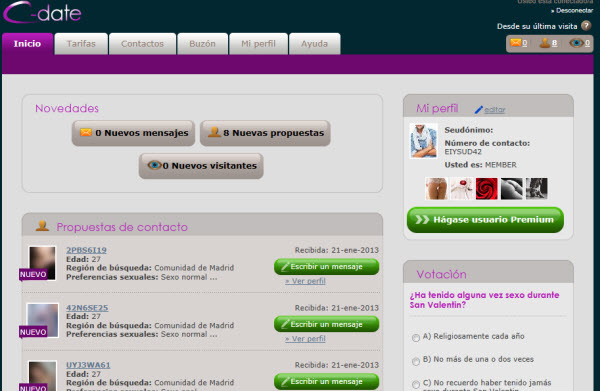Click the Novedades heading
This screenshot has height=391, width=600.
point(67,108)
